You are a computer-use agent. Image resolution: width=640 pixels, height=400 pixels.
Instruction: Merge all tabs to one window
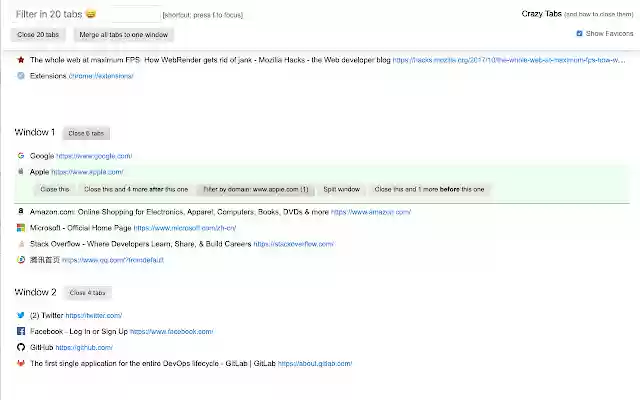click(124, 35)
